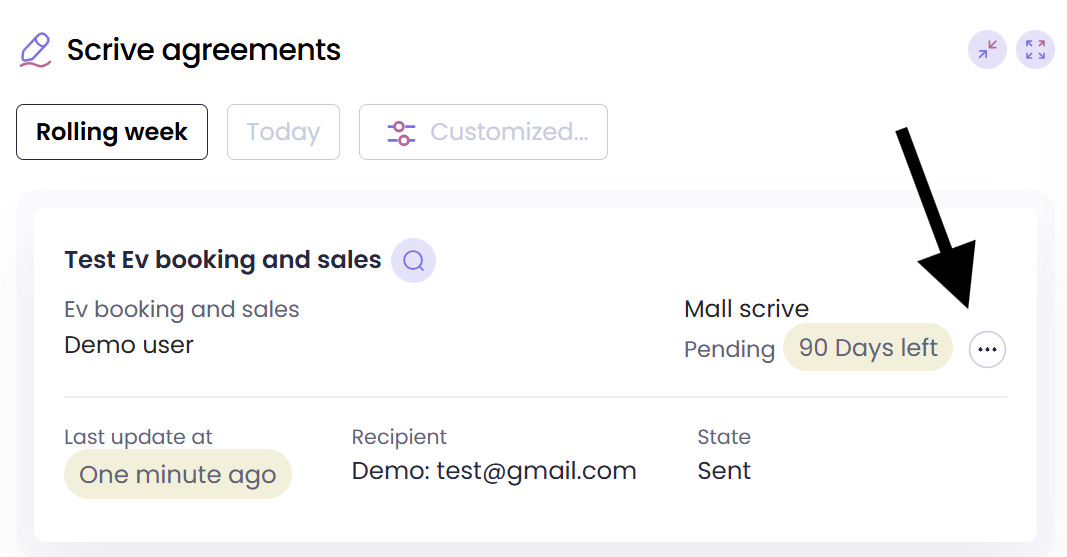Click the Last update at label

(138, 437)
